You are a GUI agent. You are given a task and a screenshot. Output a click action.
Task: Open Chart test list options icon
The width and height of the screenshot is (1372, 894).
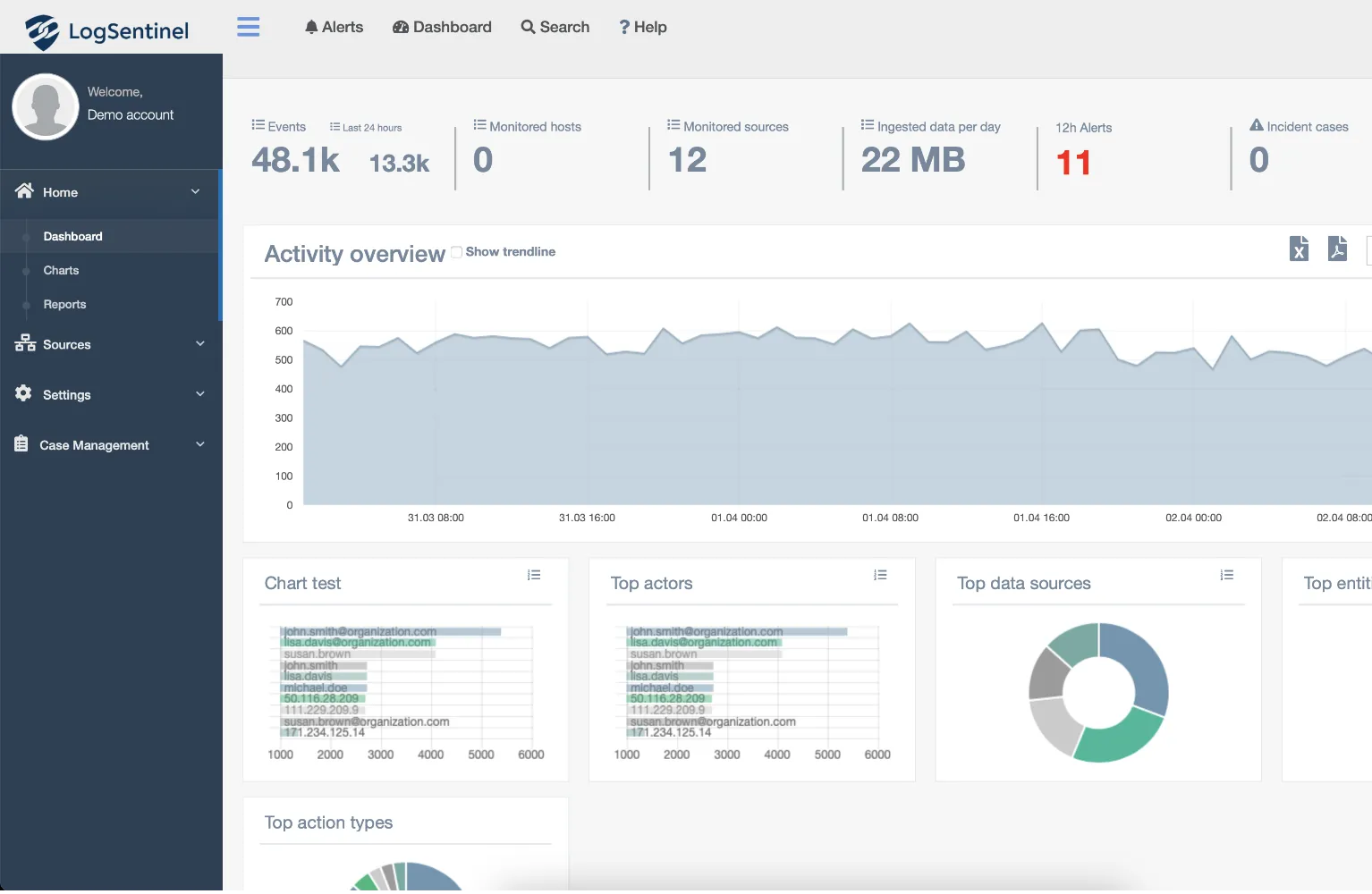point(534,575)
